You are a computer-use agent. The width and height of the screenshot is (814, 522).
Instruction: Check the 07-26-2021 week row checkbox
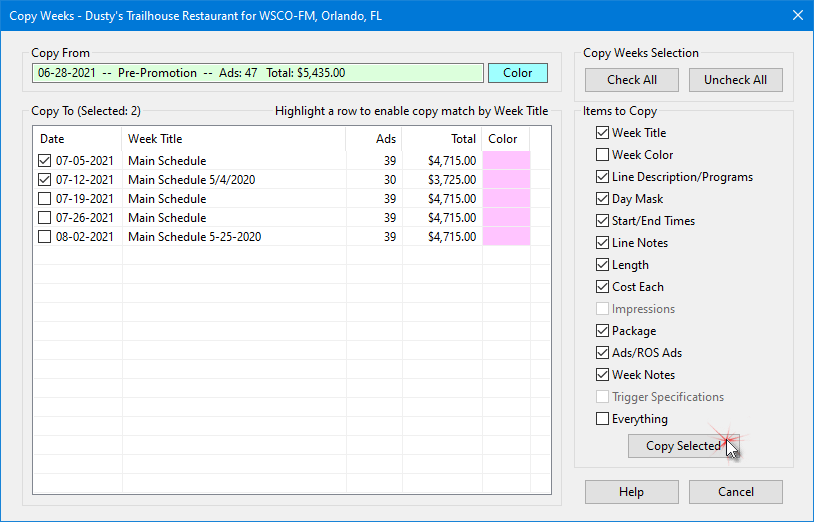coord(45,218)
